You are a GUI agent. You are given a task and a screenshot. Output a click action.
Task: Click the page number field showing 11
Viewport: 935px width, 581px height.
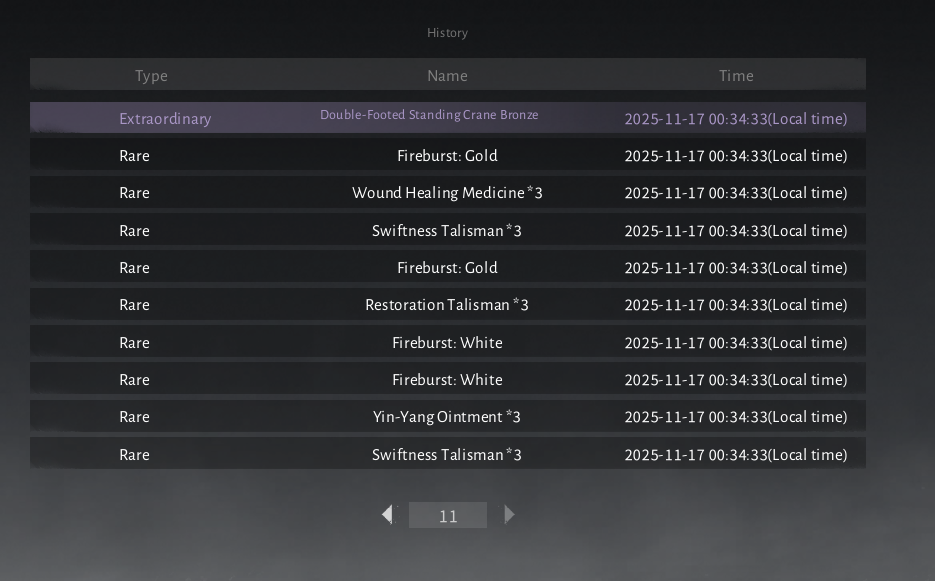[448, 516]
